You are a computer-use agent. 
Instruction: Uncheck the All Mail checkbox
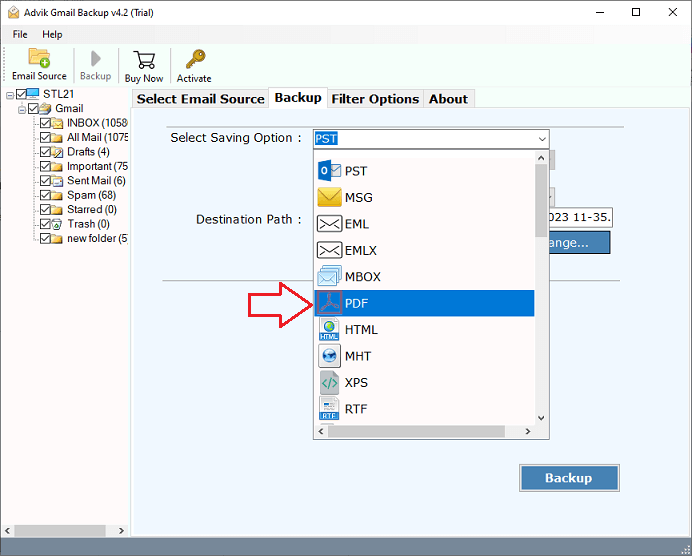[x=45, y=137]
